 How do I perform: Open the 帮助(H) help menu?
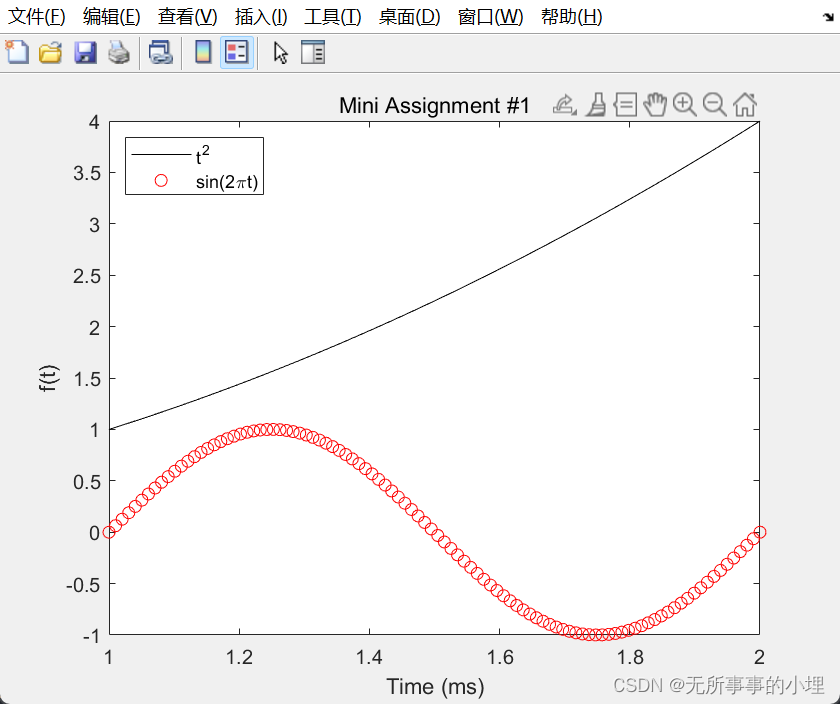pos(570,16)
